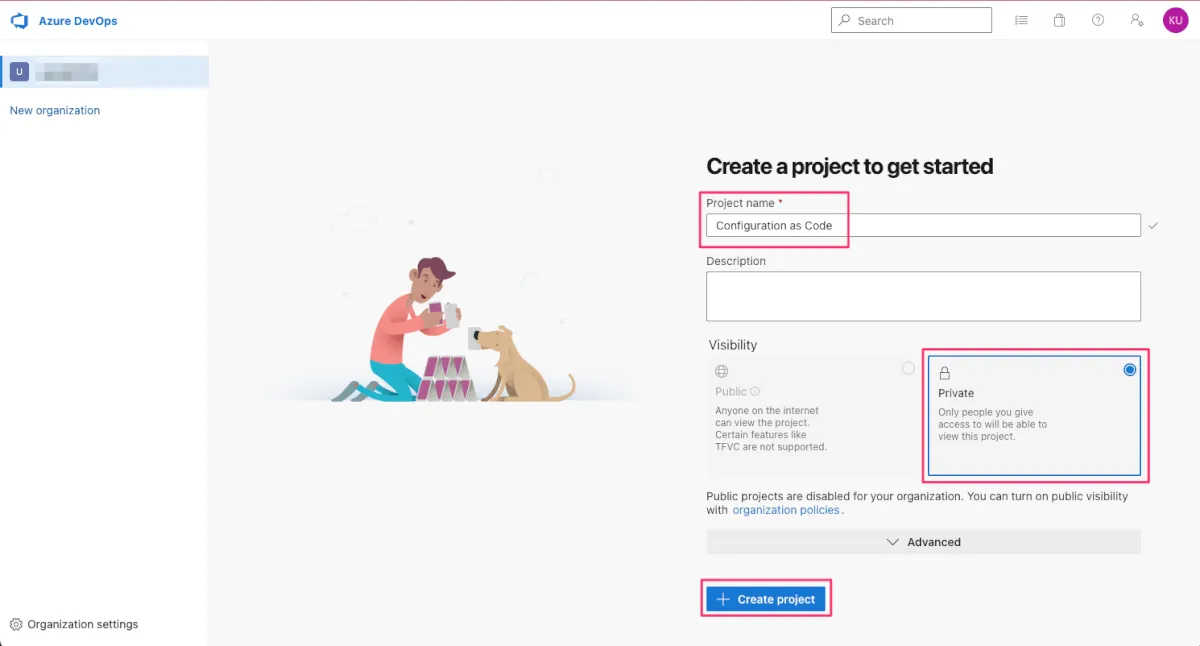The image size is (1200, 646).
Task: Open the Help question mark icon
Action: coord(1098,20)
